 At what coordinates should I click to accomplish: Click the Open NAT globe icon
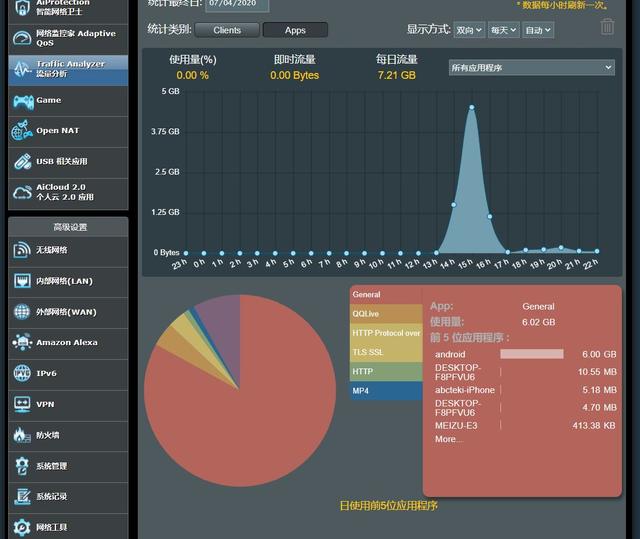22,131
